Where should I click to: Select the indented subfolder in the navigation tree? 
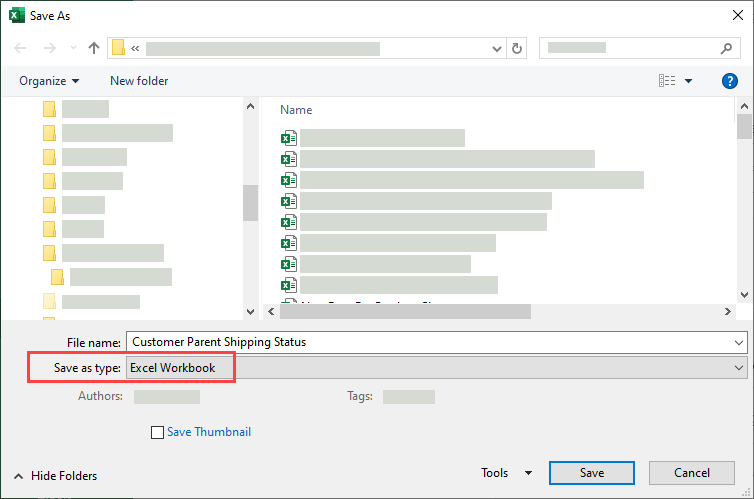(x=111, y=277)
